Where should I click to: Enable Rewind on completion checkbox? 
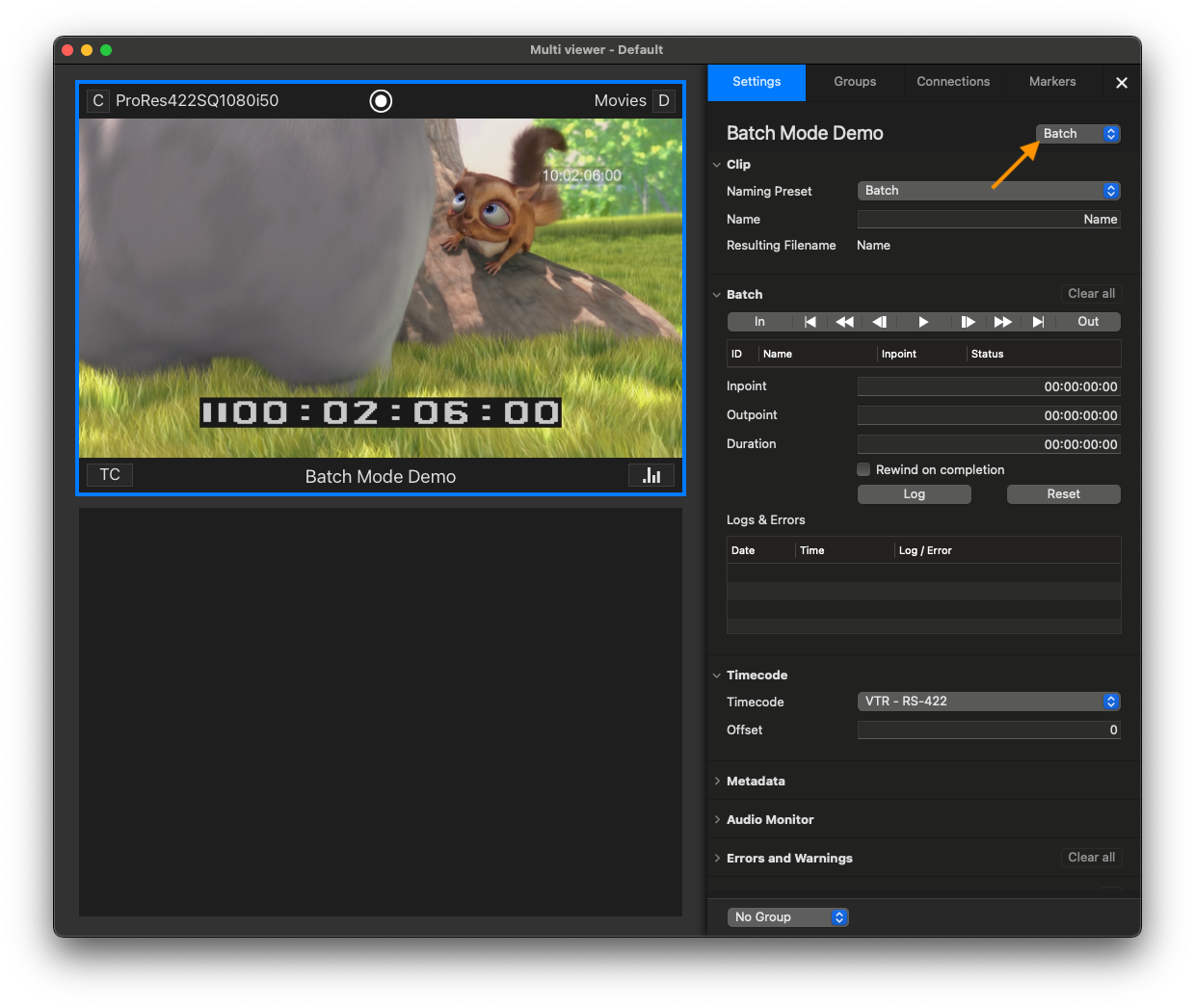click(863, 469)
